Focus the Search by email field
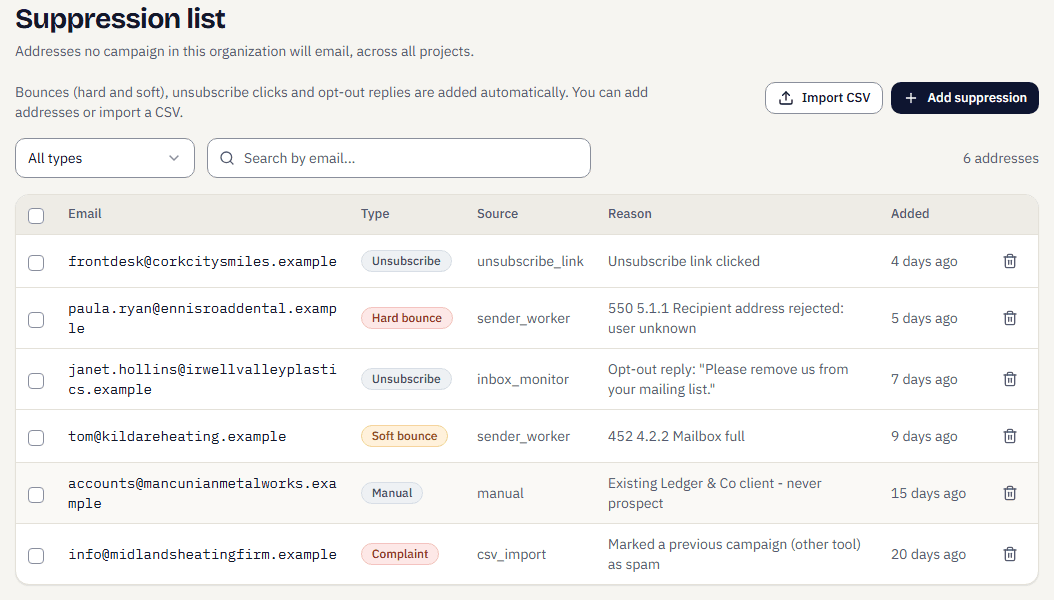The height and width of the screenshot is (600, 1054). (399, 158)
